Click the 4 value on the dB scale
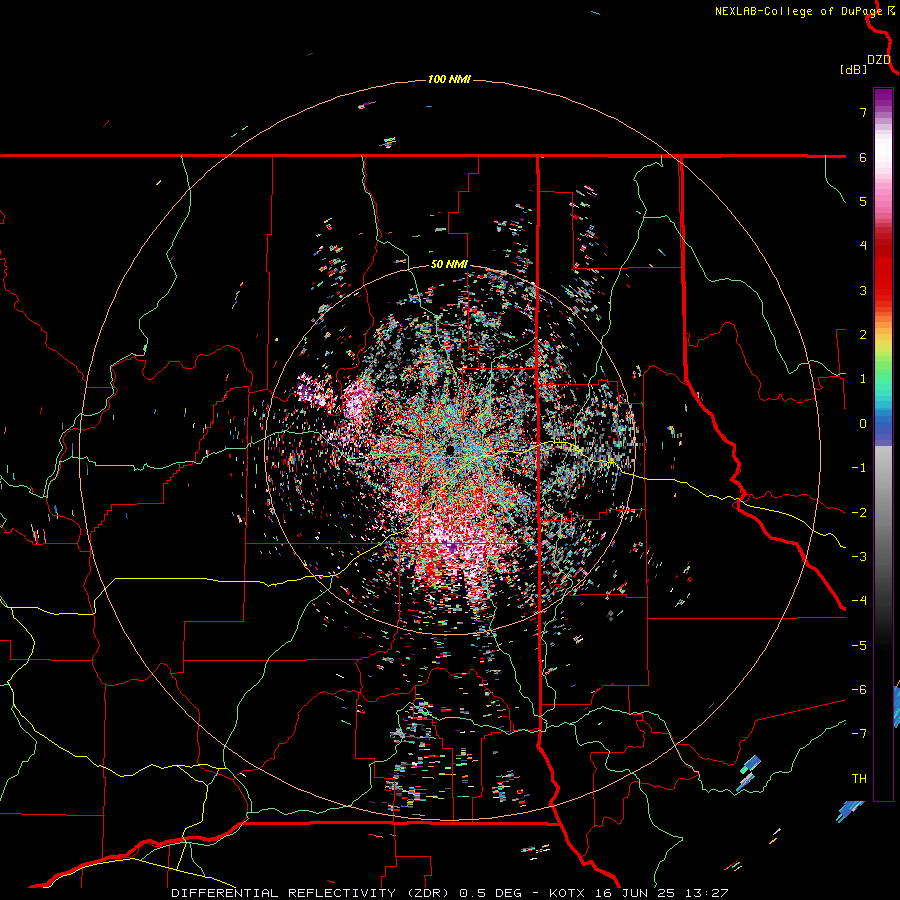900x900 pixels. (863, 246)
